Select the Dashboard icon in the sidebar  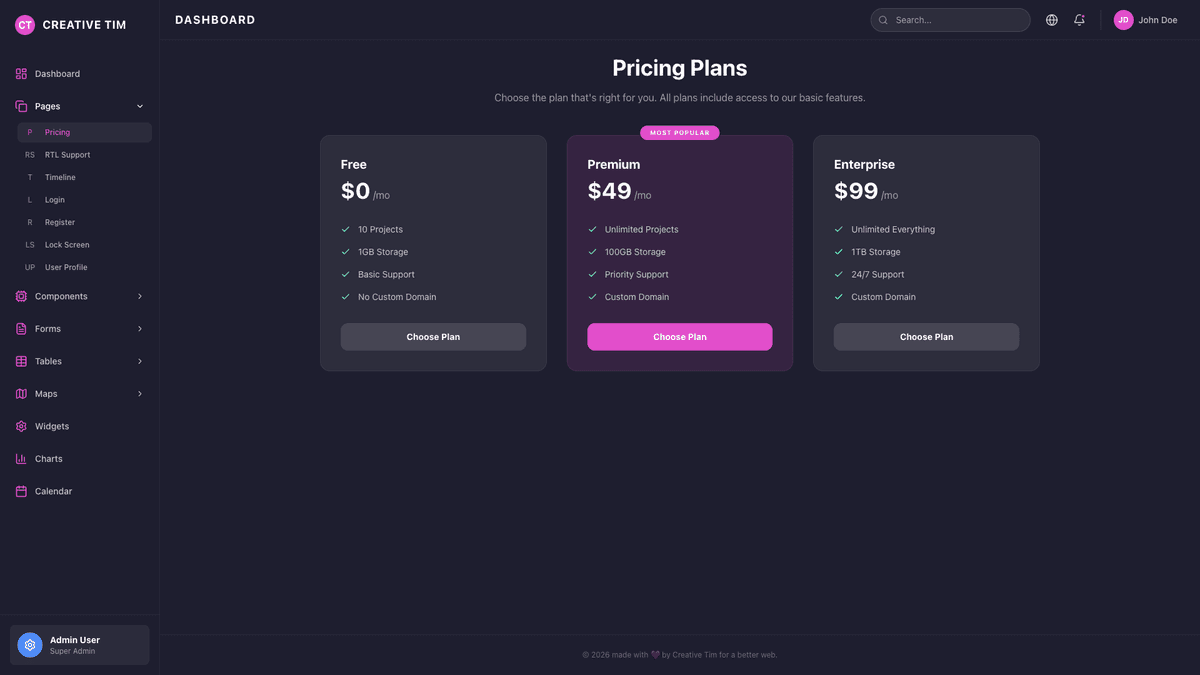tap(21, 73)
